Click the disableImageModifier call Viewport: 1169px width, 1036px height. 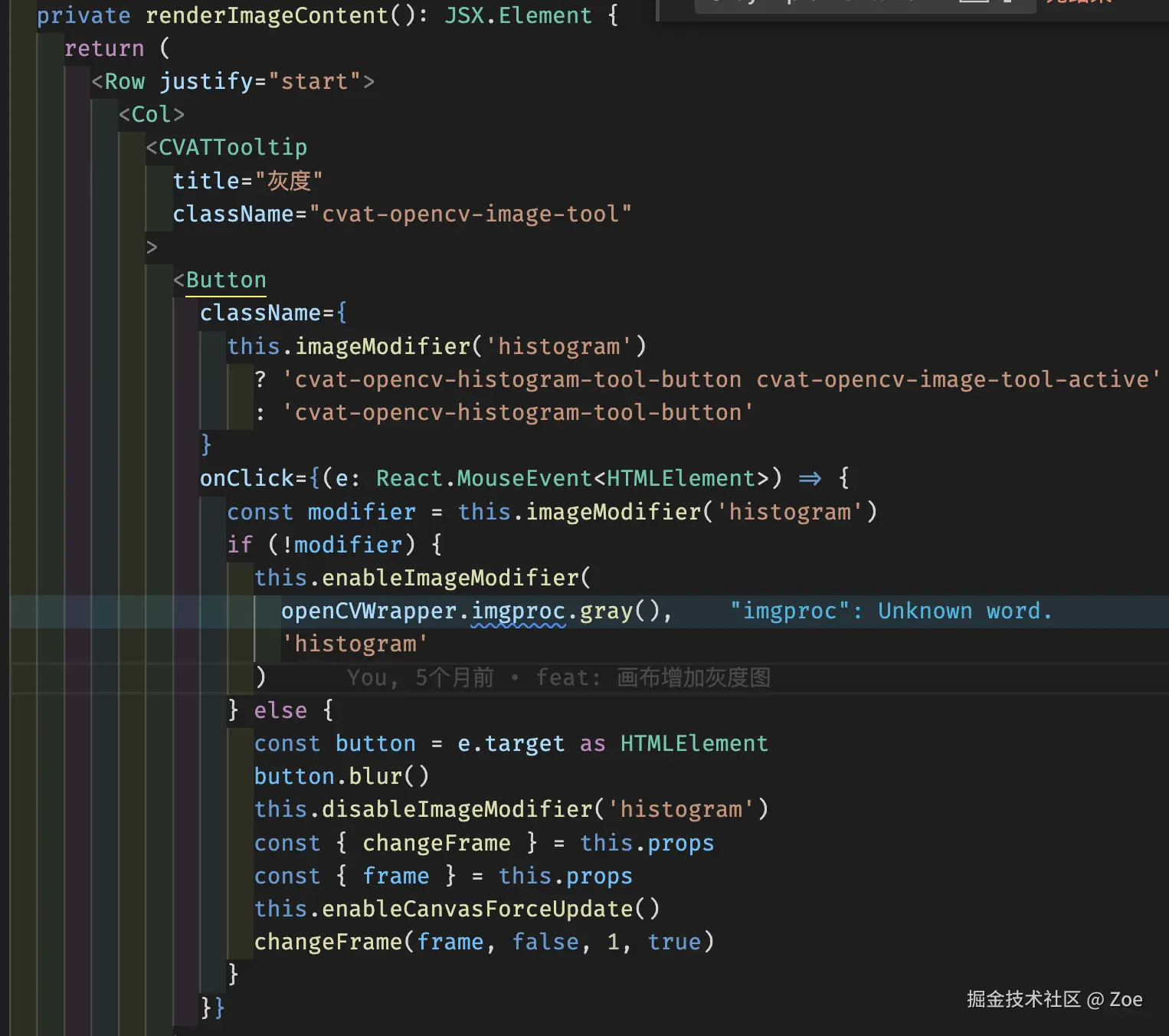click(x=457, y=809)
